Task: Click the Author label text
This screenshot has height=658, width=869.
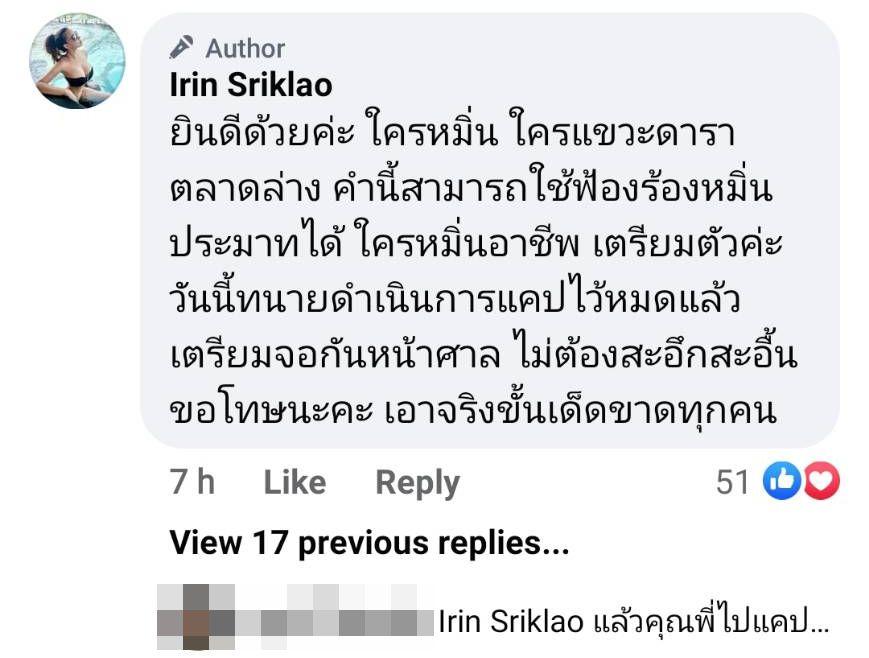Action: (x=245, y=48)
